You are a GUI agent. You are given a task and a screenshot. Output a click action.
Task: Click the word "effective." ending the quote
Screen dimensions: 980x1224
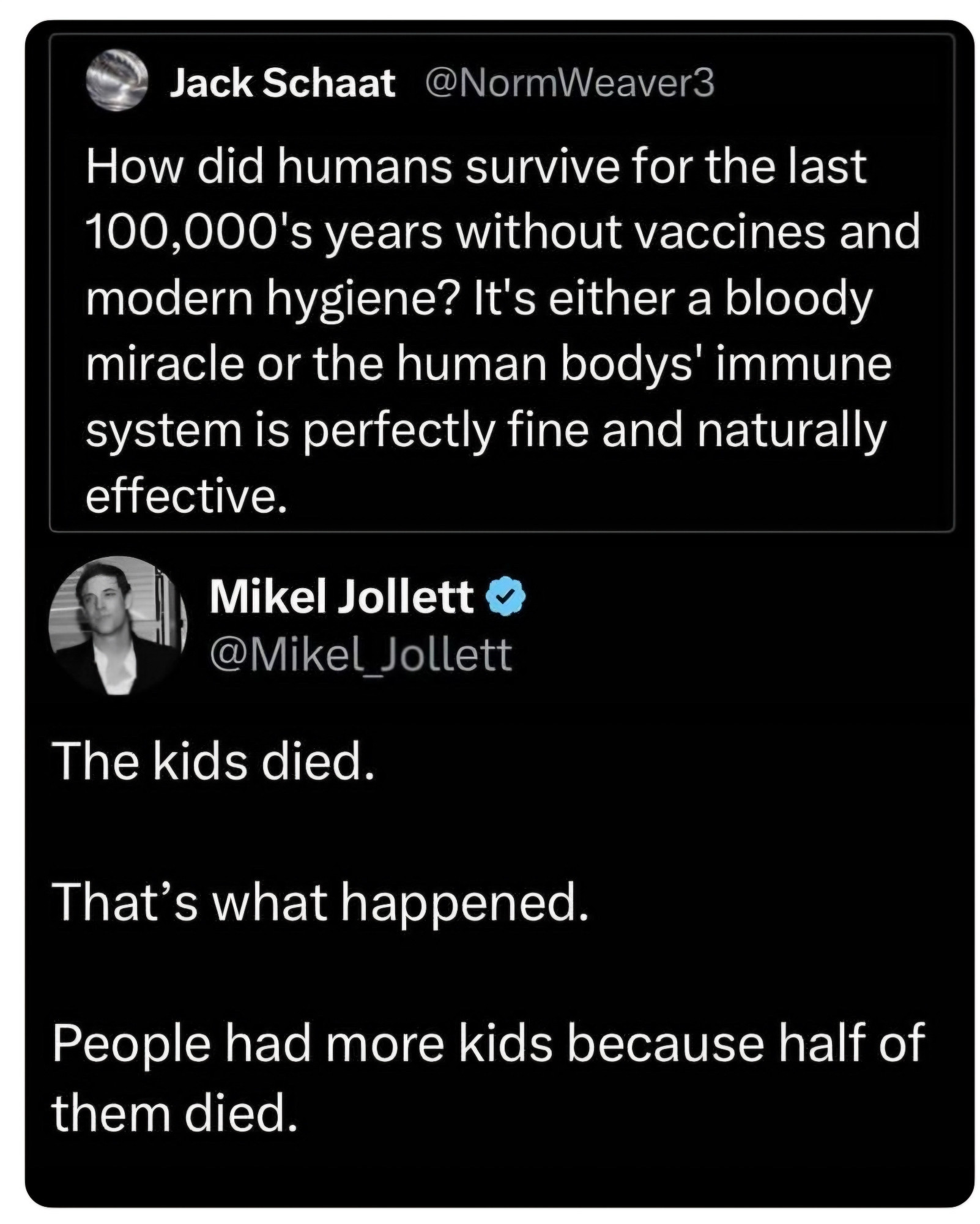[x=187, y=496]
